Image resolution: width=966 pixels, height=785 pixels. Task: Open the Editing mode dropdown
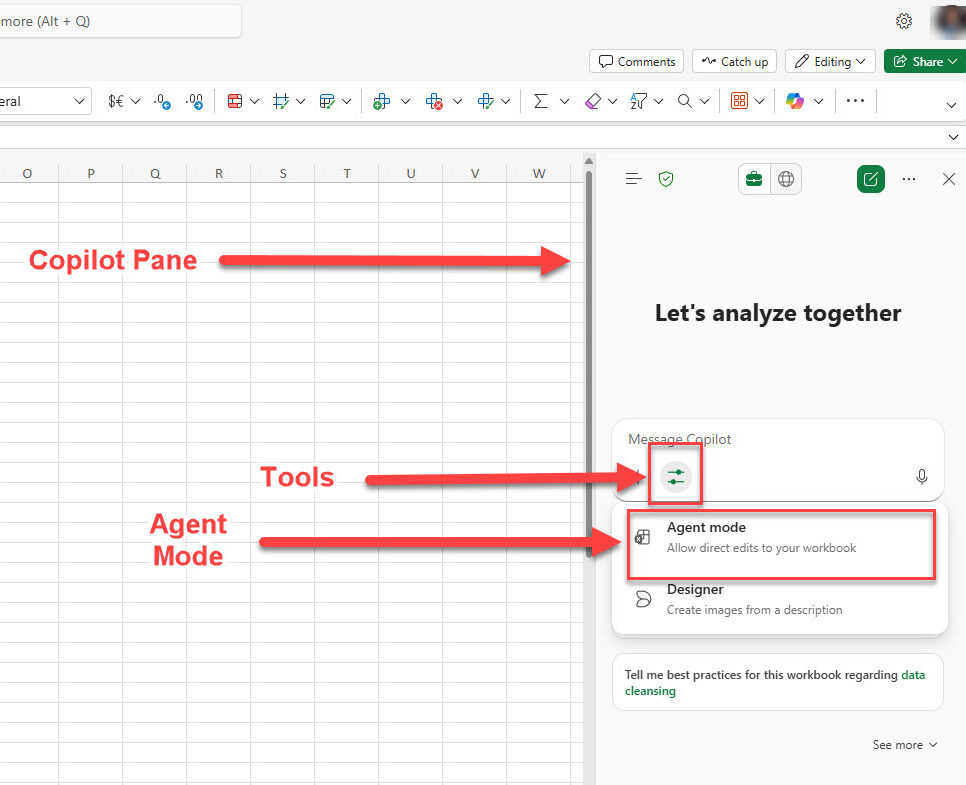click(830, 62)
